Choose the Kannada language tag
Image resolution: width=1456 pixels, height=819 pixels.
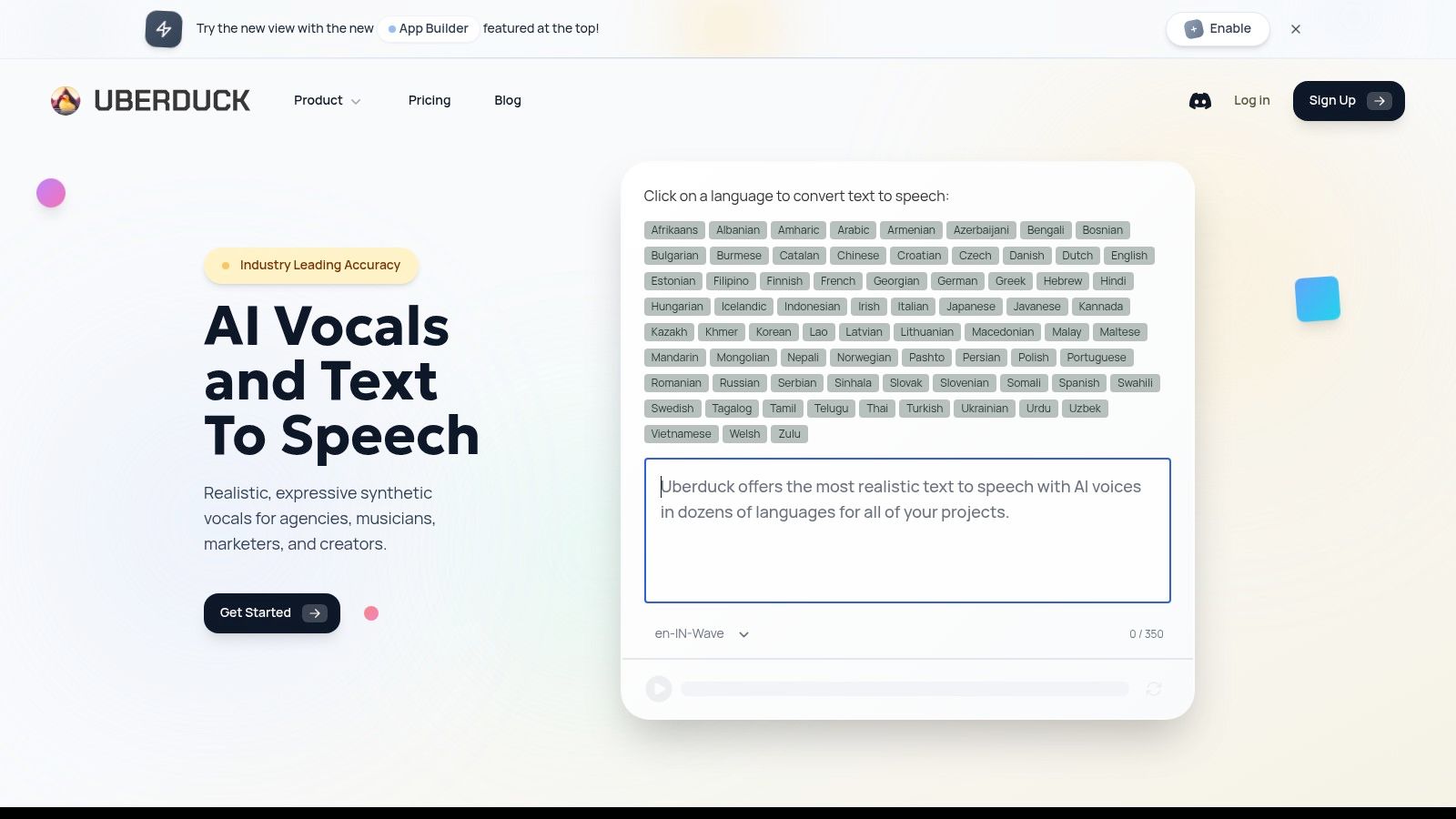pos(1100,307)
